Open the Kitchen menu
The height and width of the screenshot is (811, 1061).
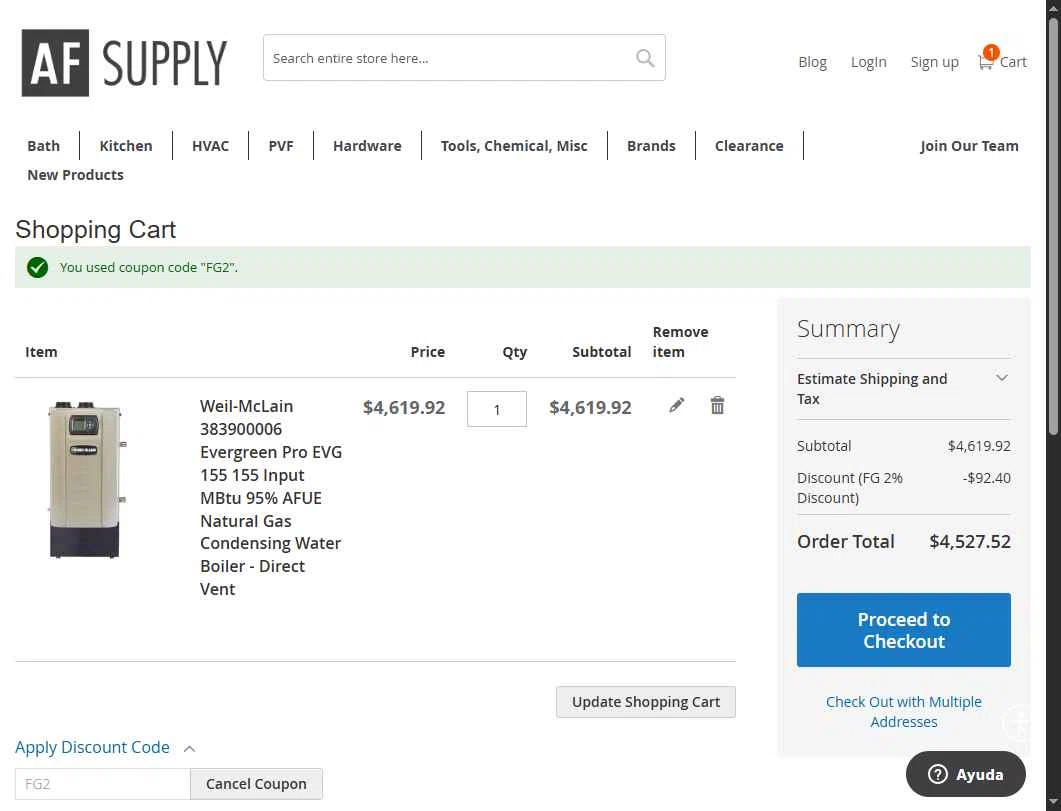126,146
